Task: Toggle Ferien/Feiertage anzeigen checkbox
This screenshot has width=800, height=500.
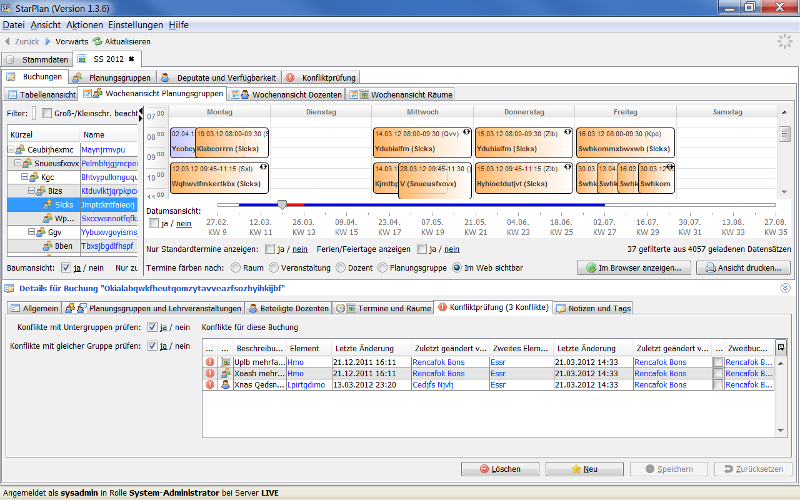Action: coord(422,249)
